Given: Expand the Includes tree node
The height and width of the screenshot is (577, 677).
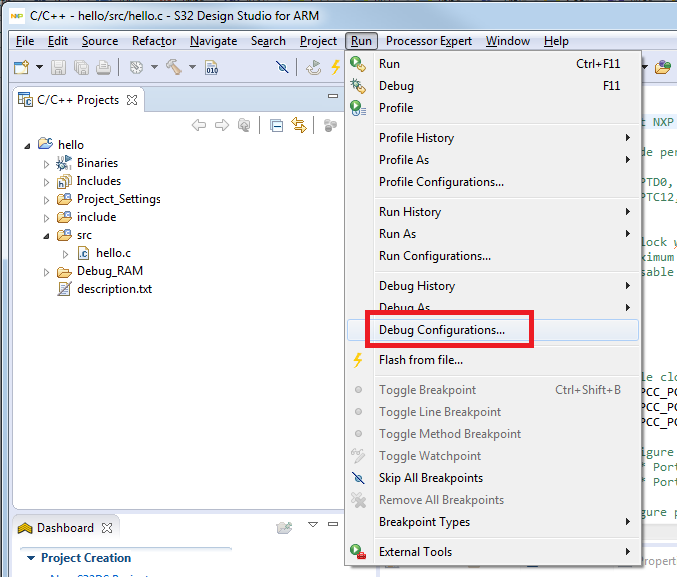Looking at the screenshot, I should point(46,182).
